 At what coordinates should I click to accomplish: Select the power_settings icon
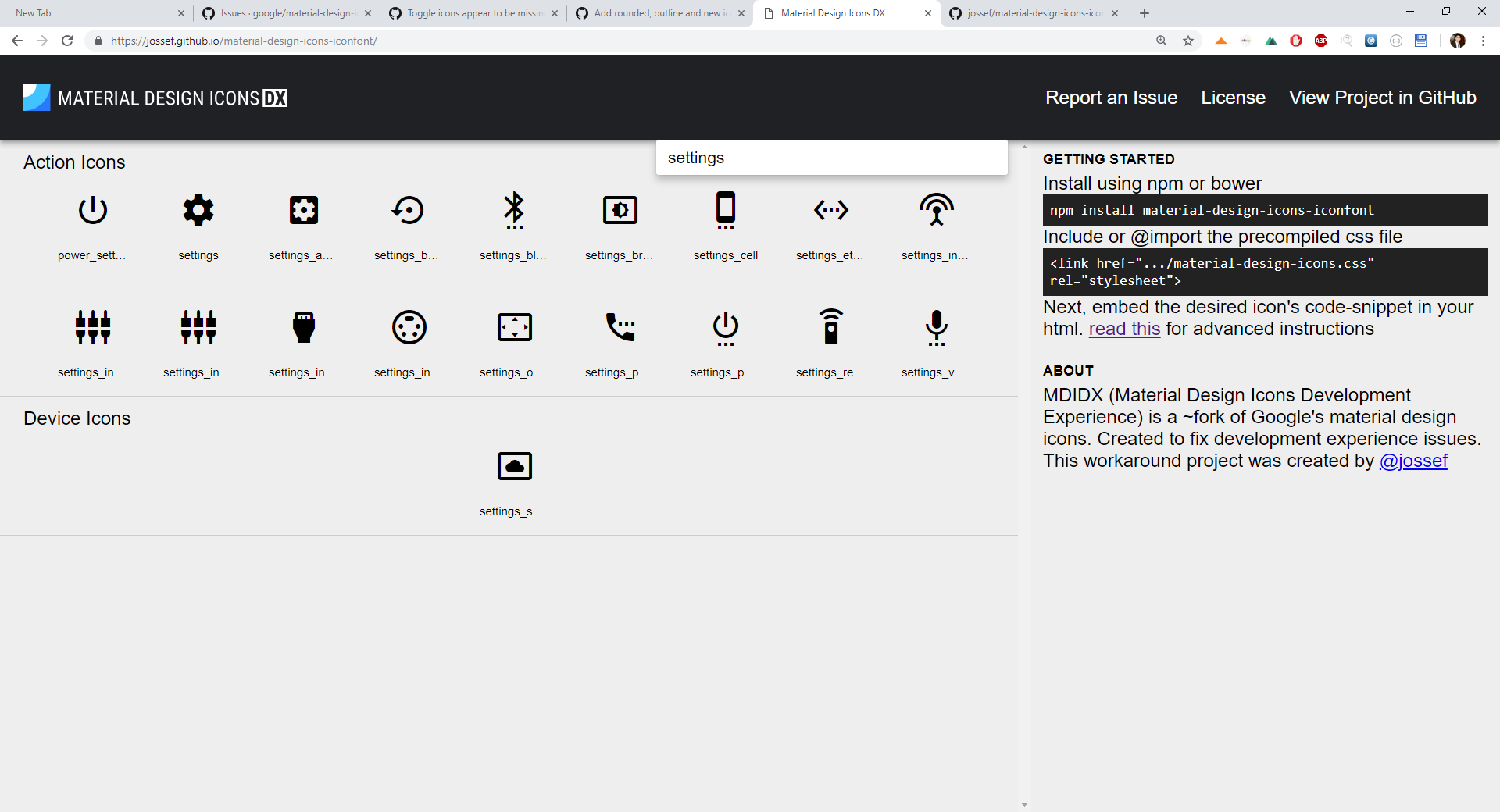92,209
